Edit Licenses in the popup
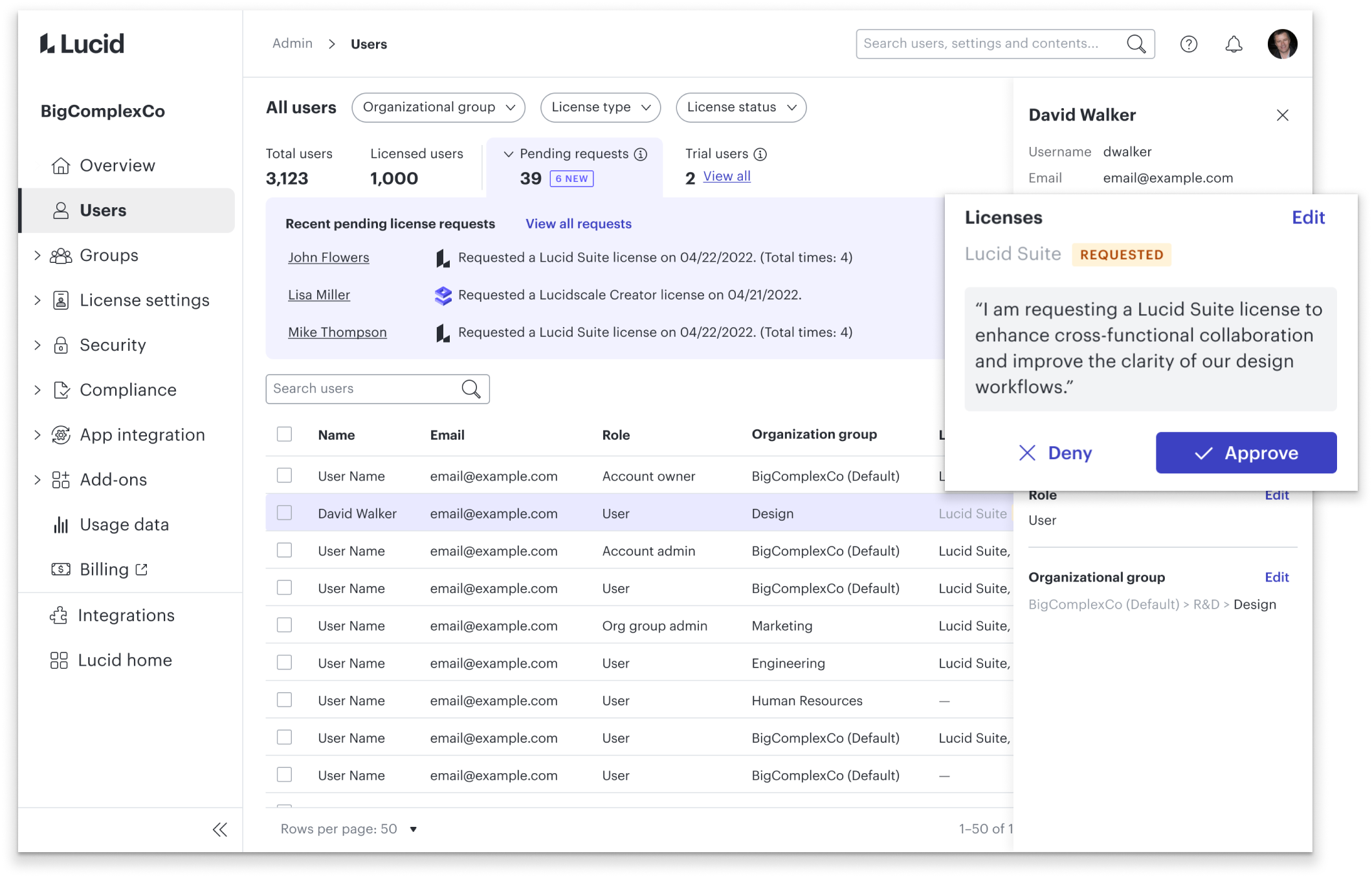This screenshot has height=878, width=1372. tap(1308, 218)
